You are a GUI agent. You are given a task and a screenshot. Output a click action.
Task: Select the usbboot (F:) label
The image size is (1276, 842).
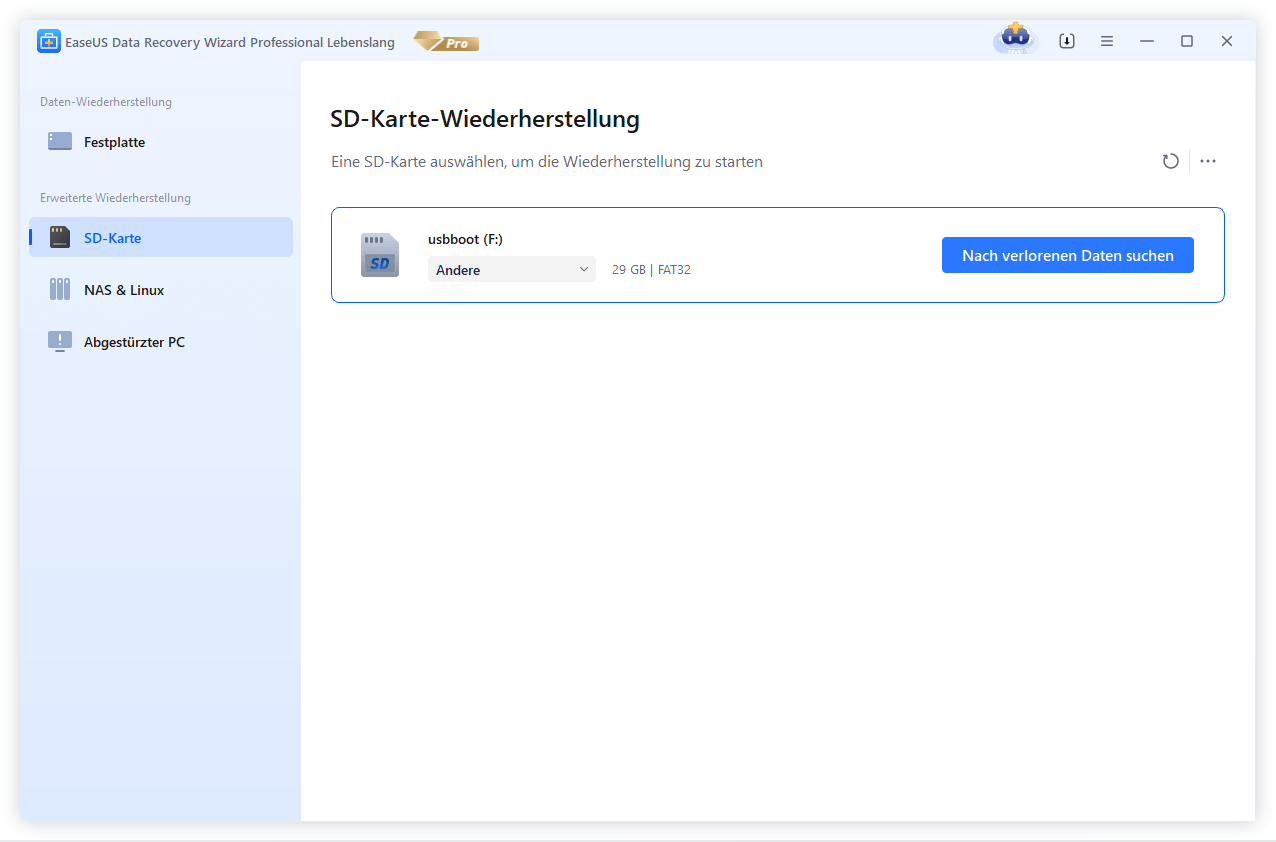[465, 240]
